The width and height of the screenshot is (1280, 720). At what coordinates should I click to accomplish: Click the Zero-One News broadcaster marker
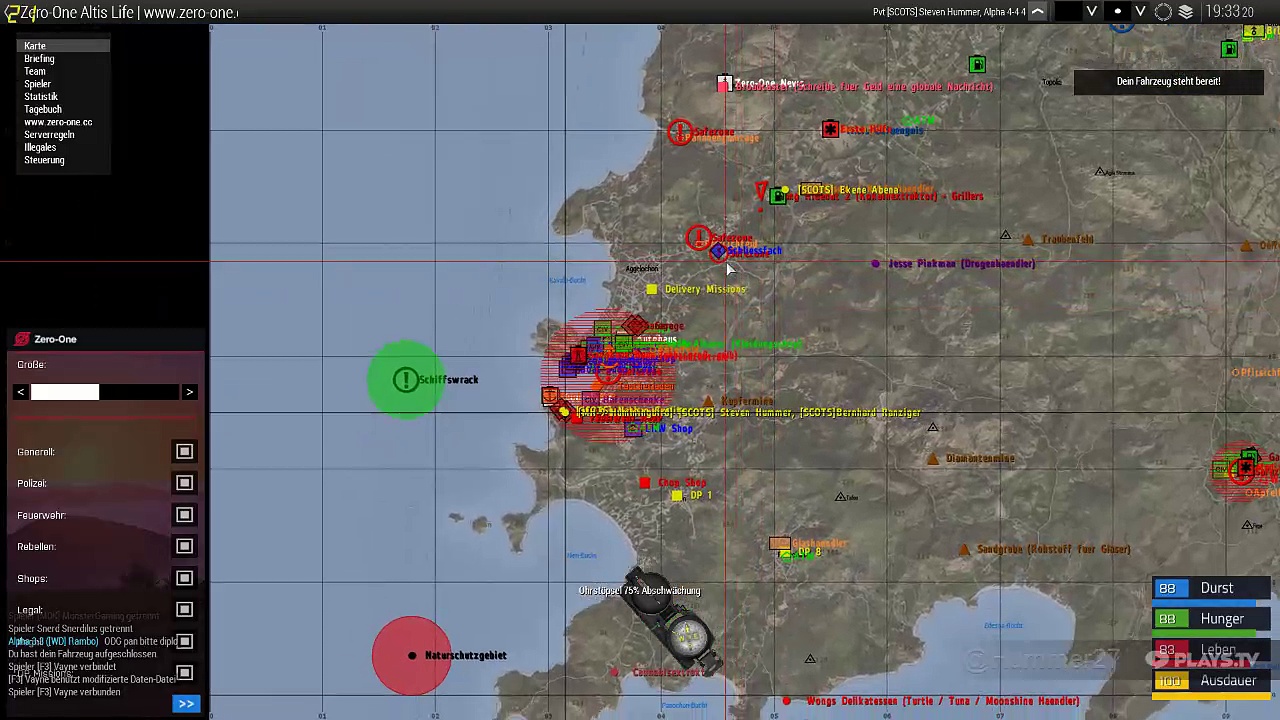pos(724,85)
